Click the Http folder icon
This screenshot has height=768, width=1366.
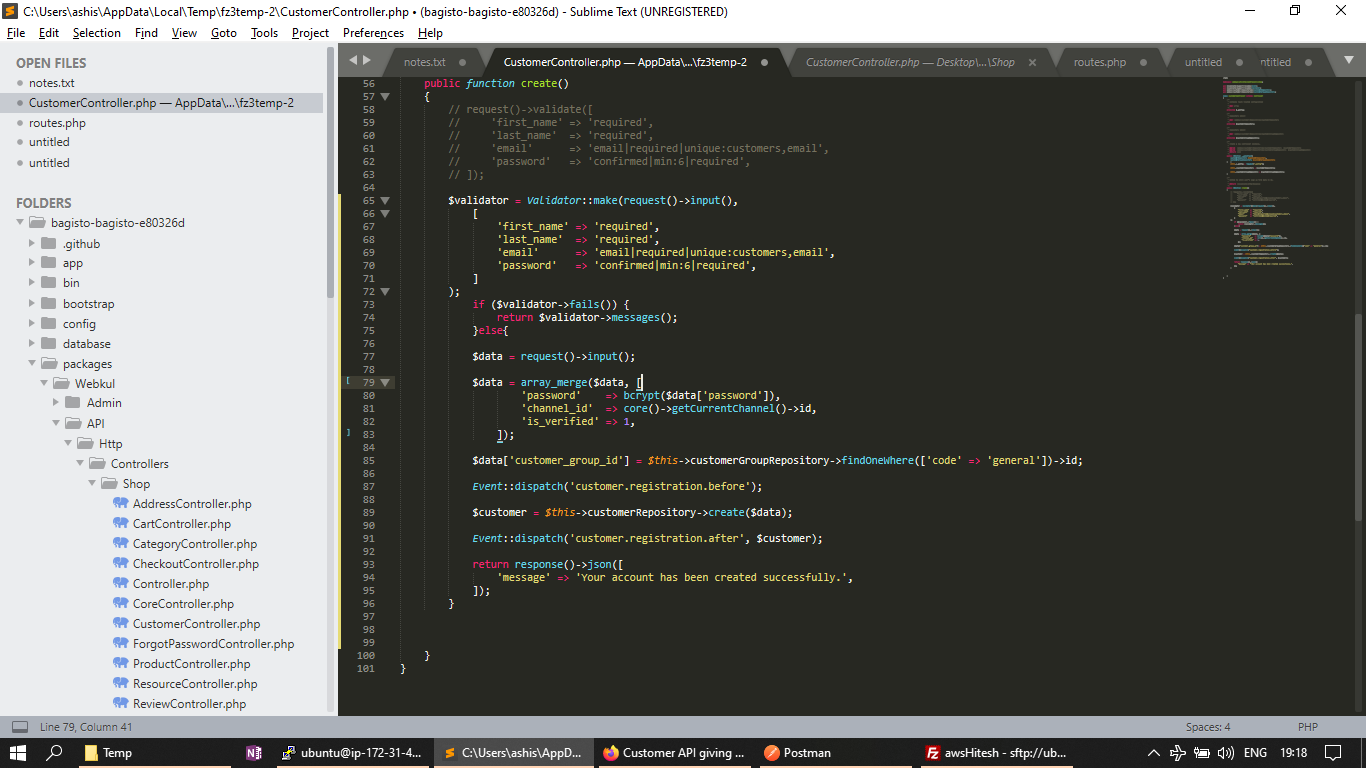tap(84, 443)
